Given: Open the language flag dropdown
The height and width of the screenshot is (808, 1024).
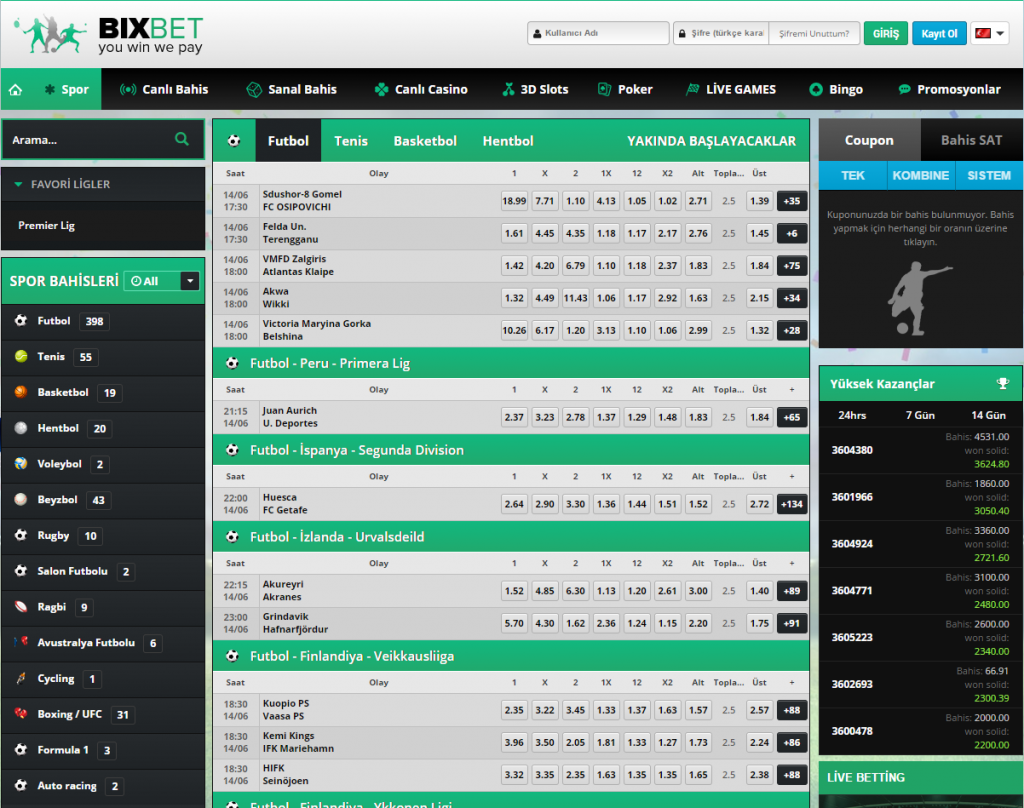Looking at the screenshot, I should point(990,33).
